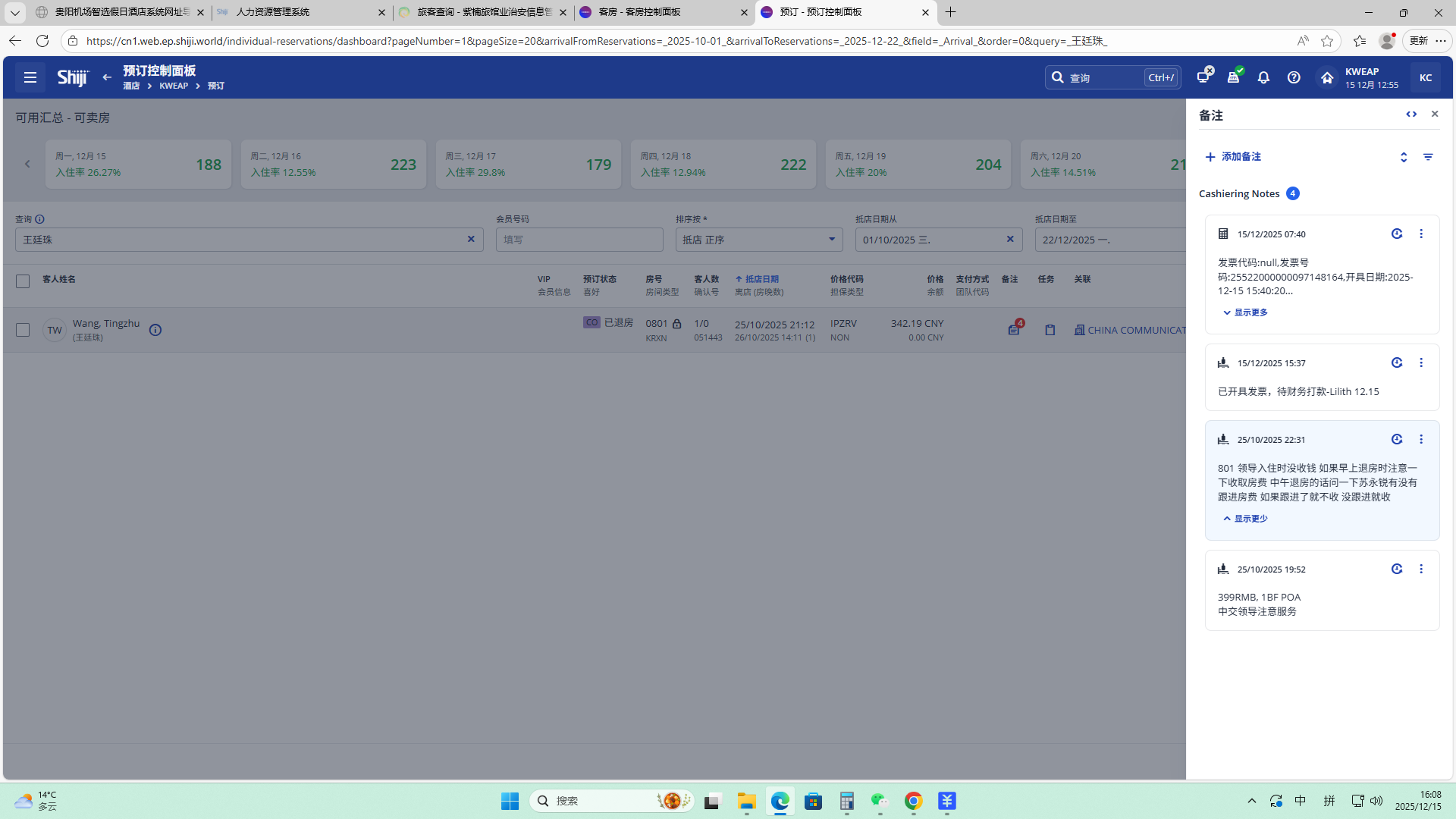Image resolution: width=1456 pixels, height=819 pixels.
Task: Open guest info icon next to Wang, Tingzhu
Action: (155, 330)
